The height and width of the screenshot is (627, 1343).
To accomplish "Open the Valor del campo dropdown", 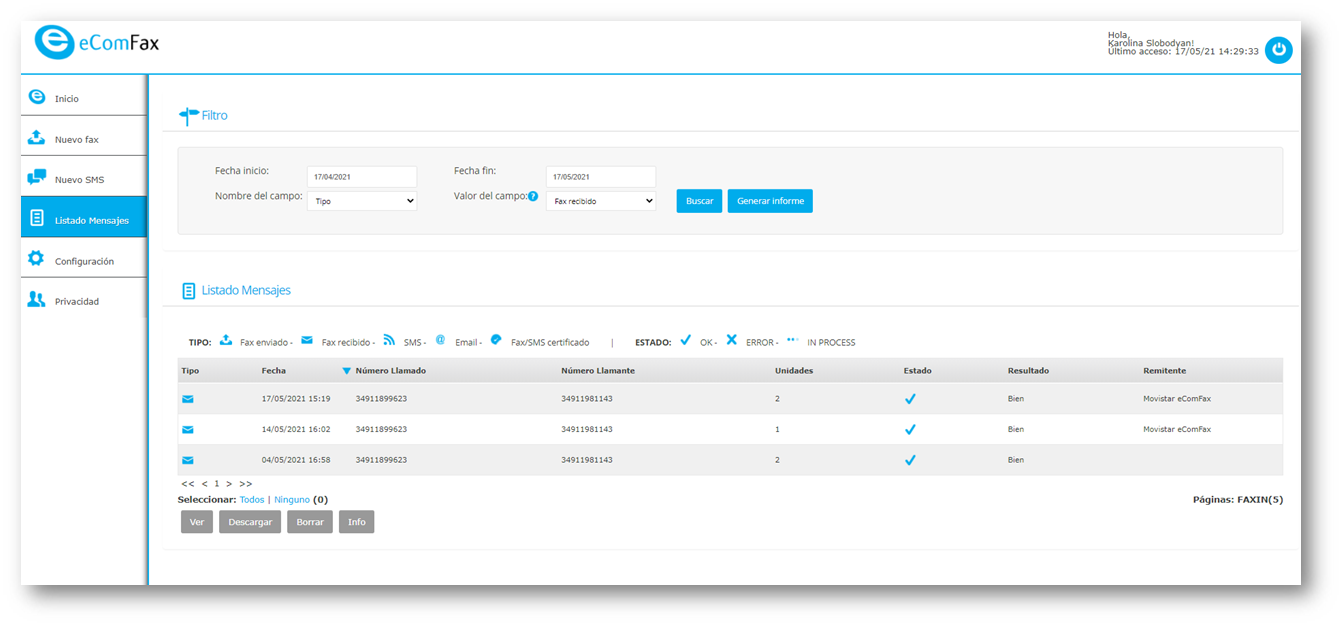I will 601,201.
